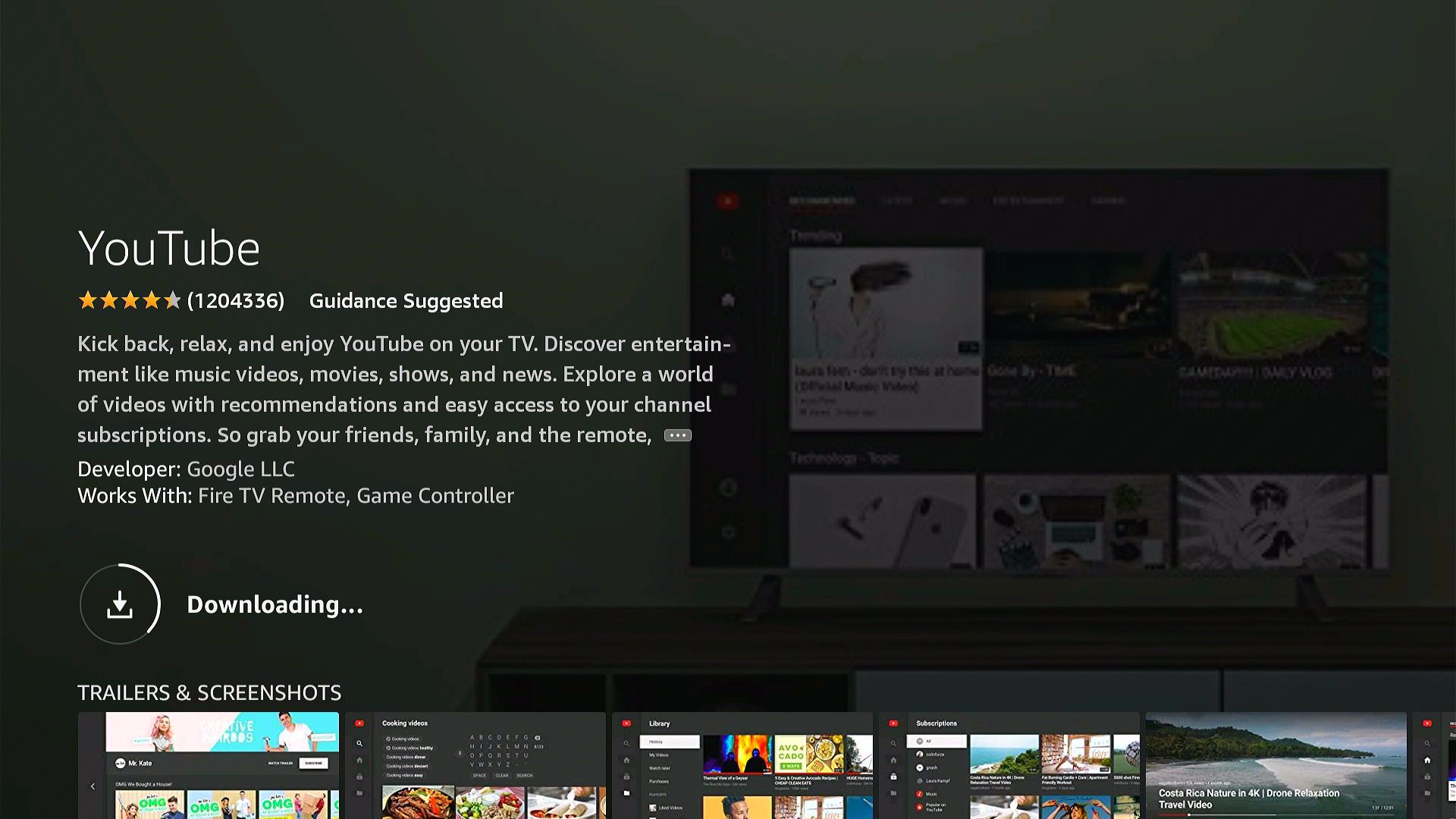
Task: Click the app description paragraph
Action: (404, 389)
